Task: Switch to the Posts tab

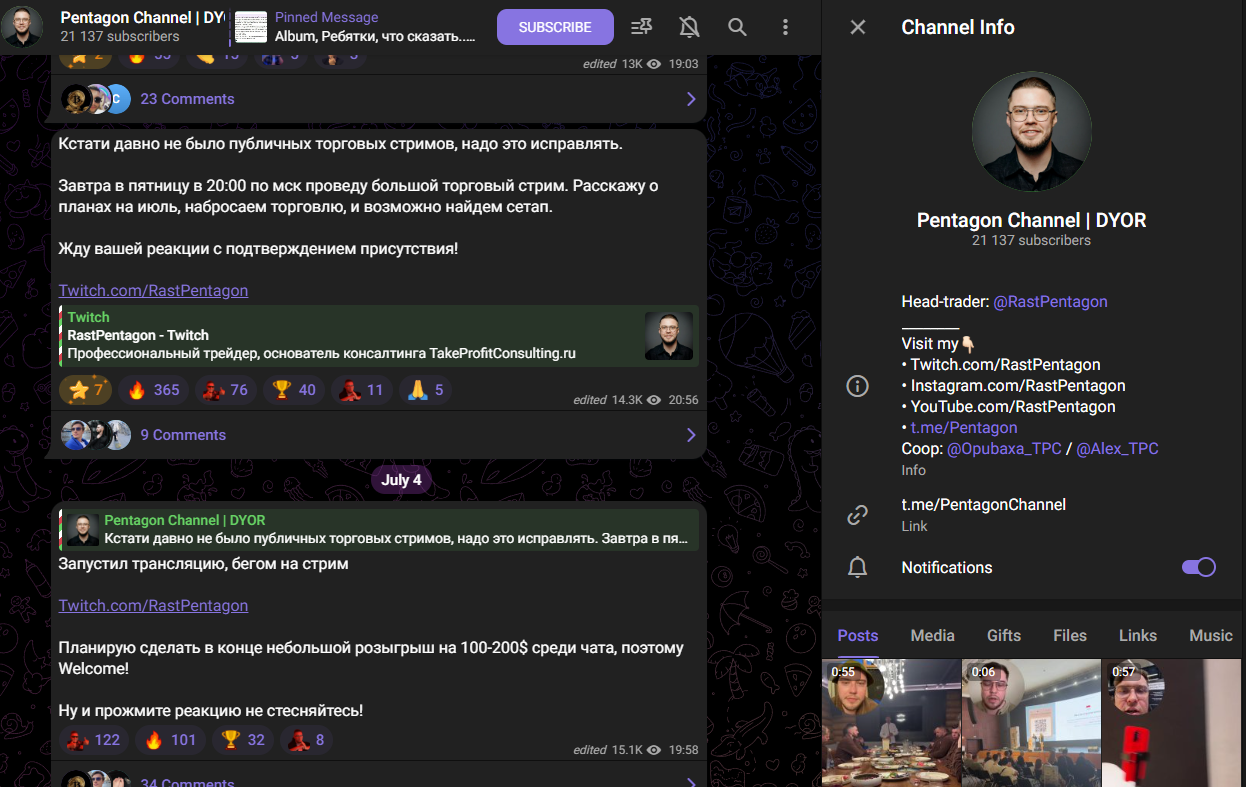Action: click(x=858, y=635)
